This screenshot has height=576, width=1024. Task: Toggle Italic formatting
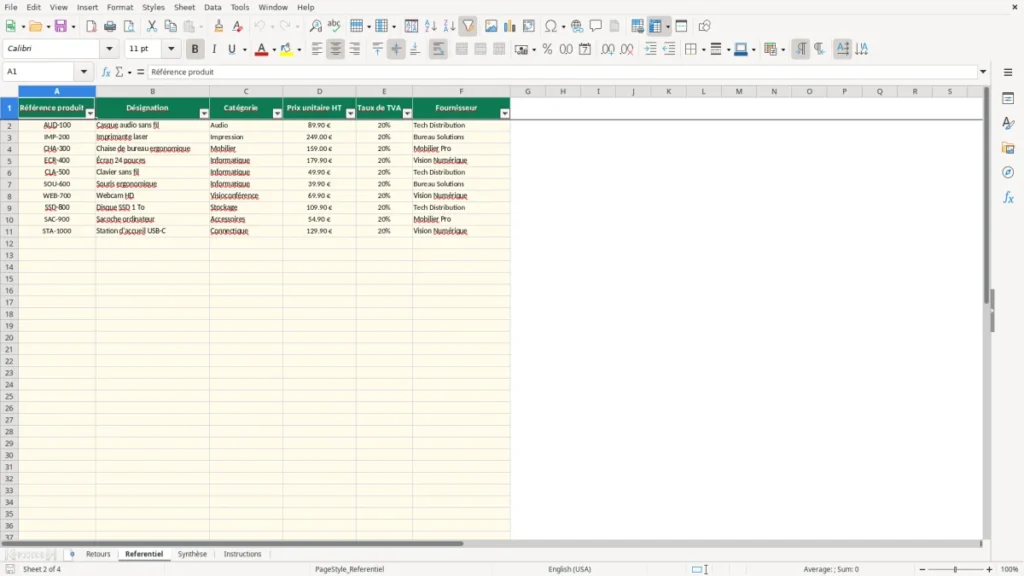tap(214, 49)
